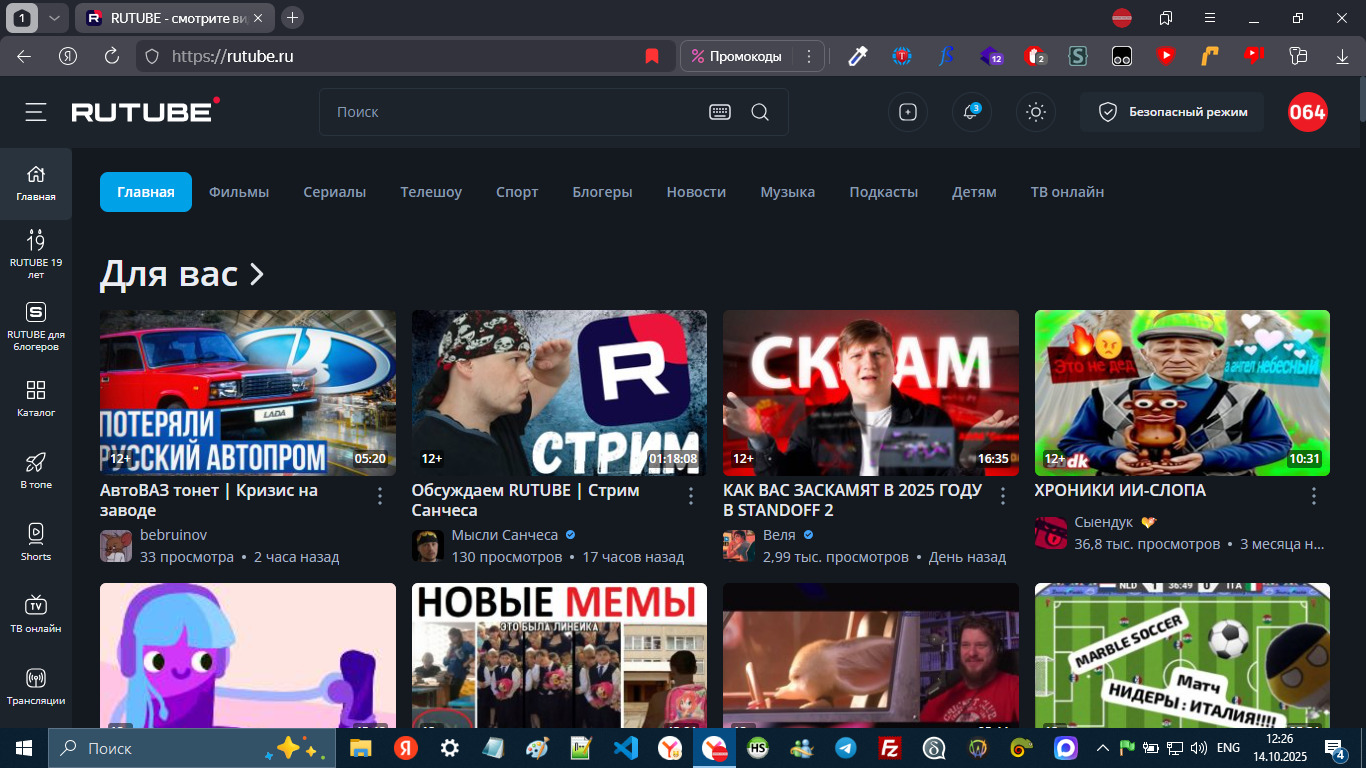The height and width of the screenshot is (768, 1366).
Task: Open В топе in the sidebar
Action: (36, 469)
